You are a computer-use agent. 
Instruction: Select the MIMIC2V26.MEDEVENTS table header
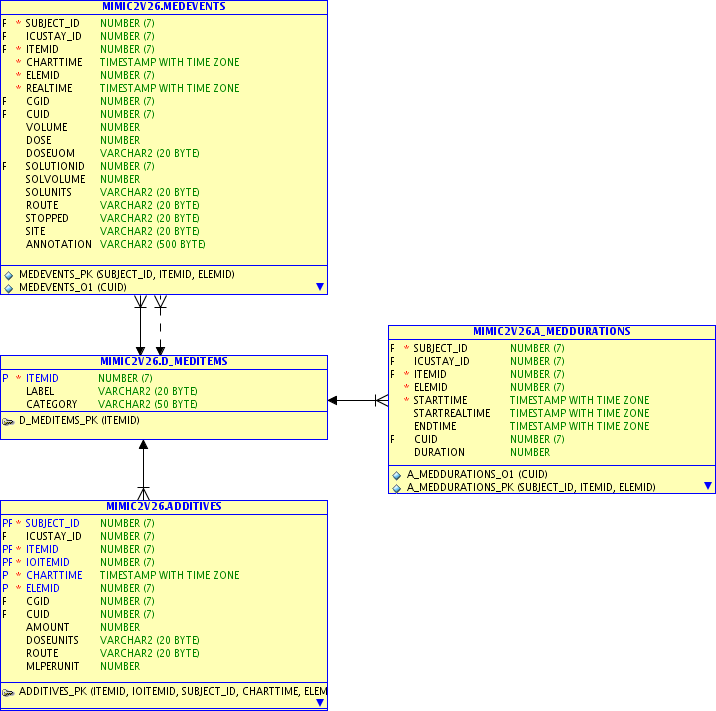[164, 6]
